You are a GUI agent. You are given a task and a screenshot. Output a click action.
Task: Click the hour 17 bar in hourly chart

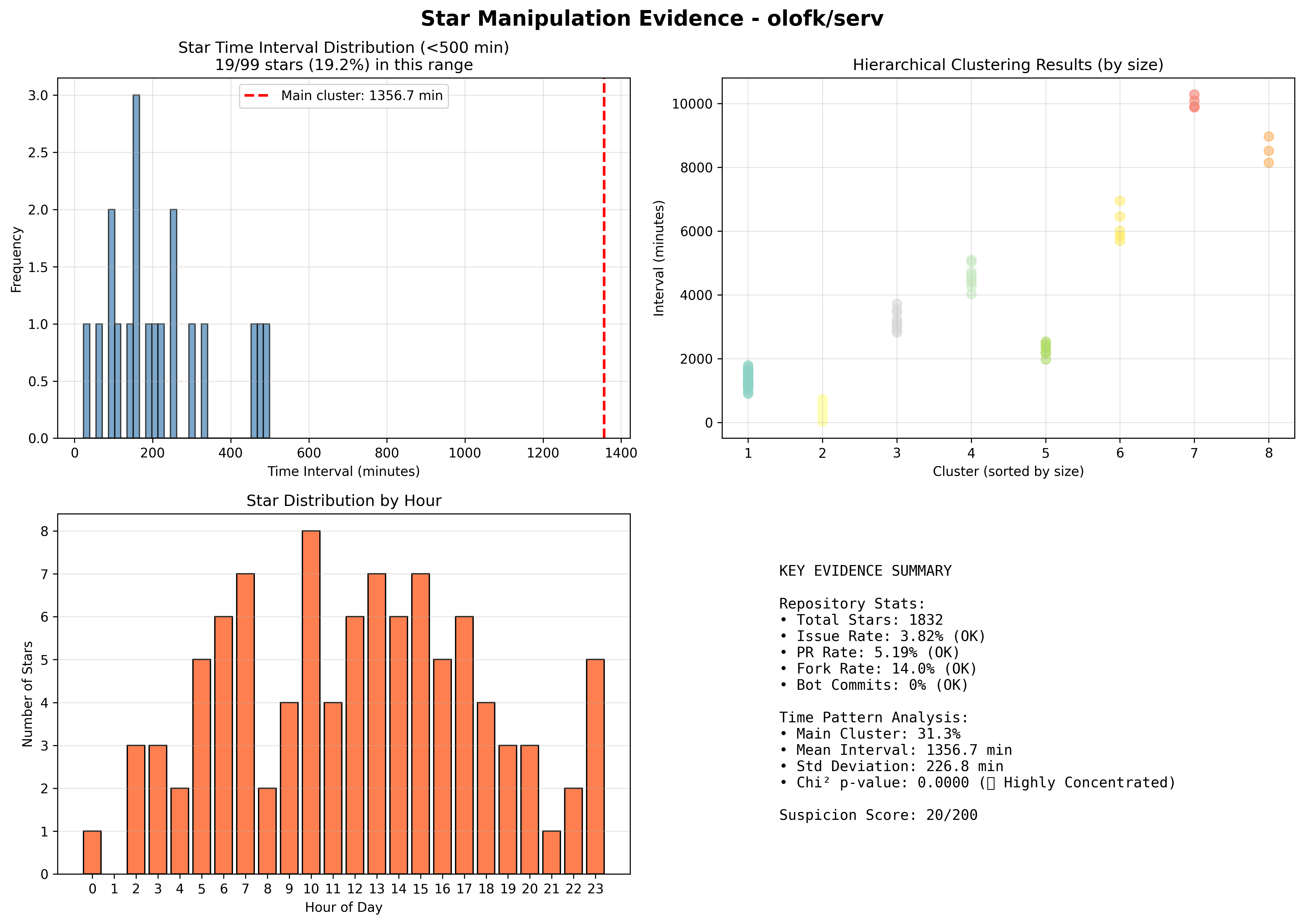coord(464,745)
